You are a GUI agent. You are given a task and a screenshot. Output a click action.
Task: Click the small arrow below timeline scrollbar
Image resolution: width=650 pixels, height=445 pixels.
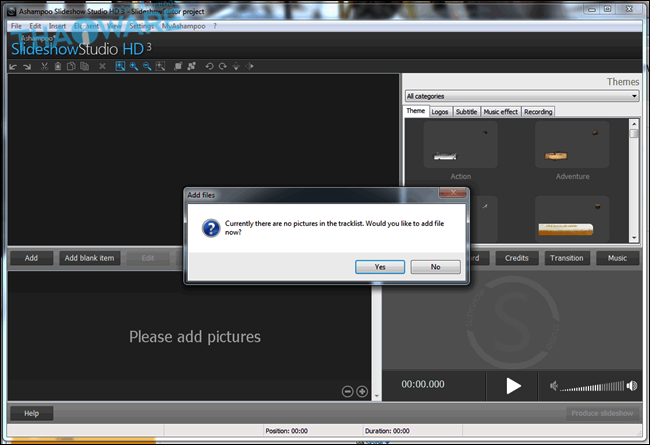click(376, 396)
